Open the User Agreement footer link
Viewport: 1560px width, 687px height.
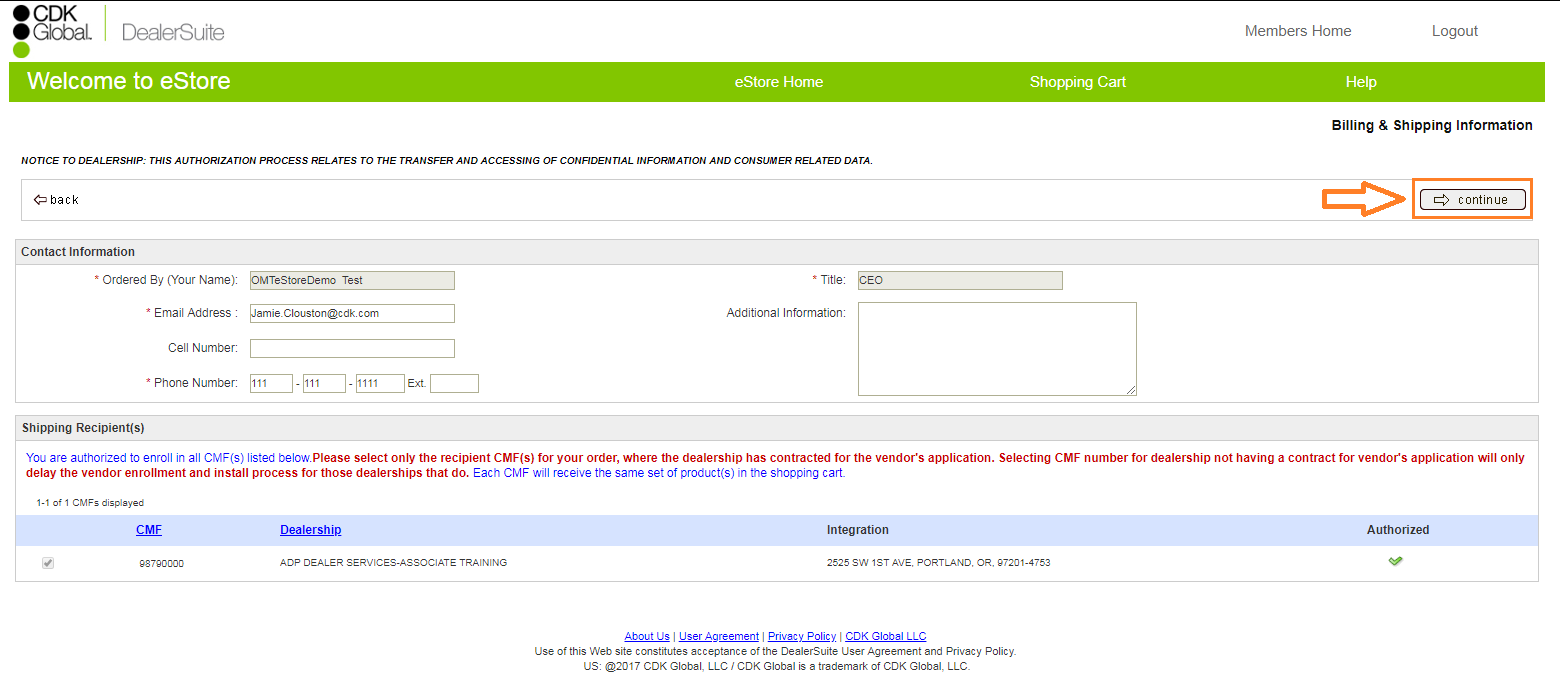pos(719,636)
